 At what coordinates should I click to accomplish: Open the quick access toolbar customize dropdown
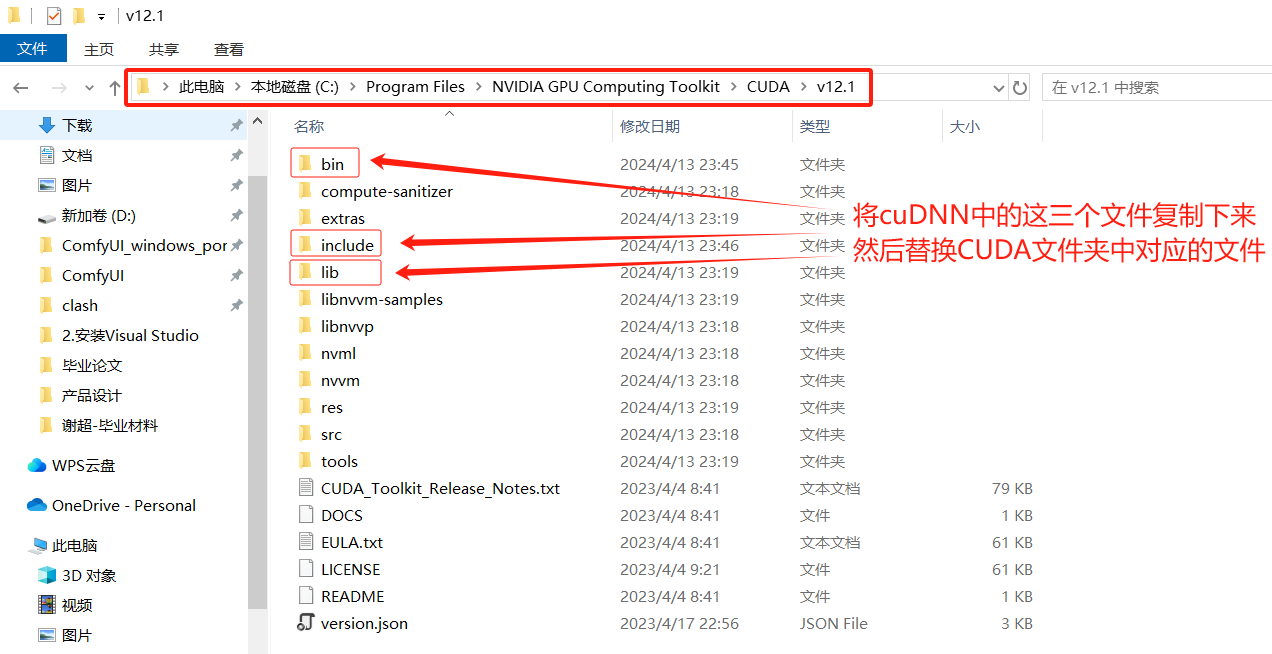pos(101,17)
